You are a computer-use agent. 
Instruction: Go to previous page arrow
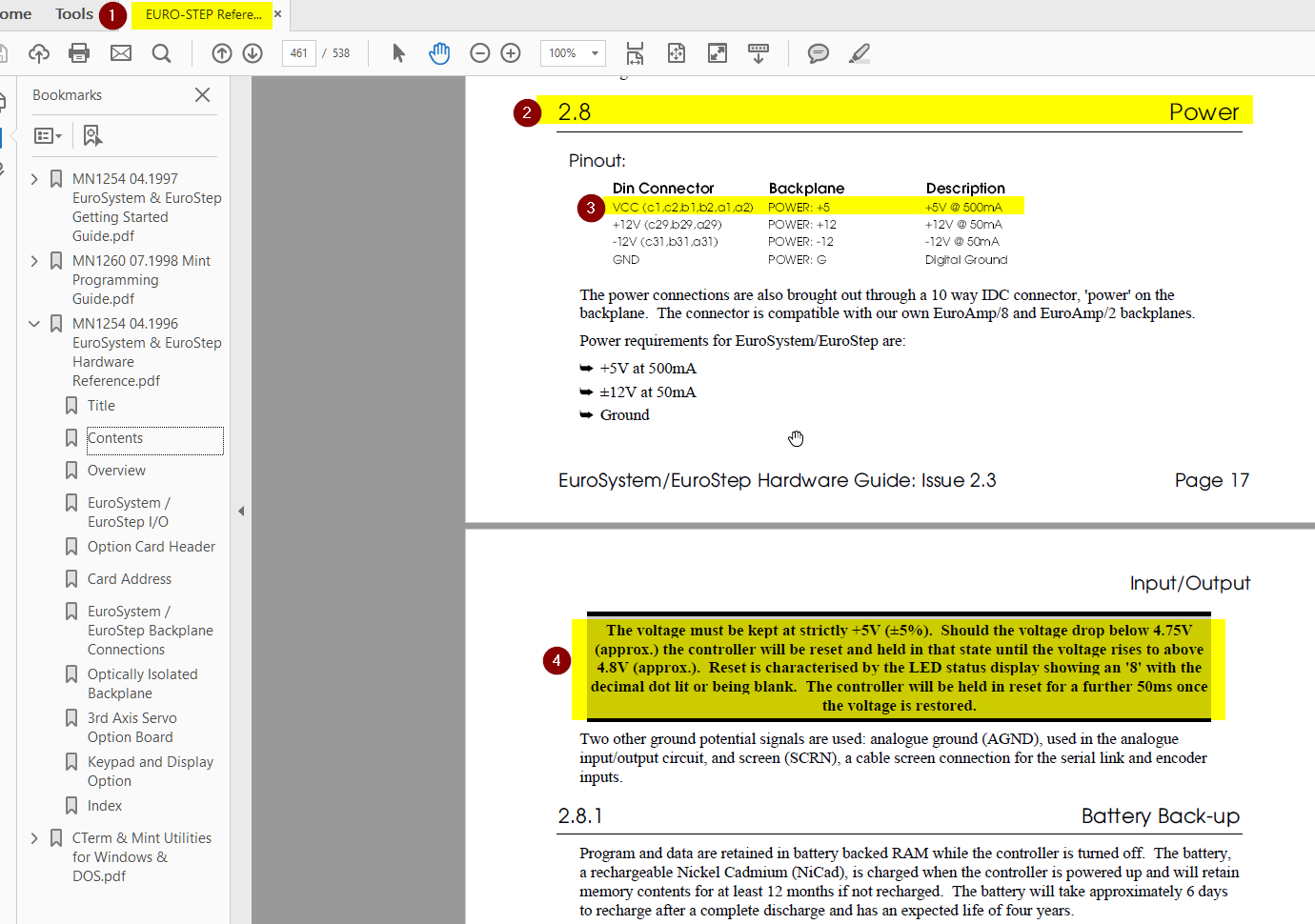point(222,53)
